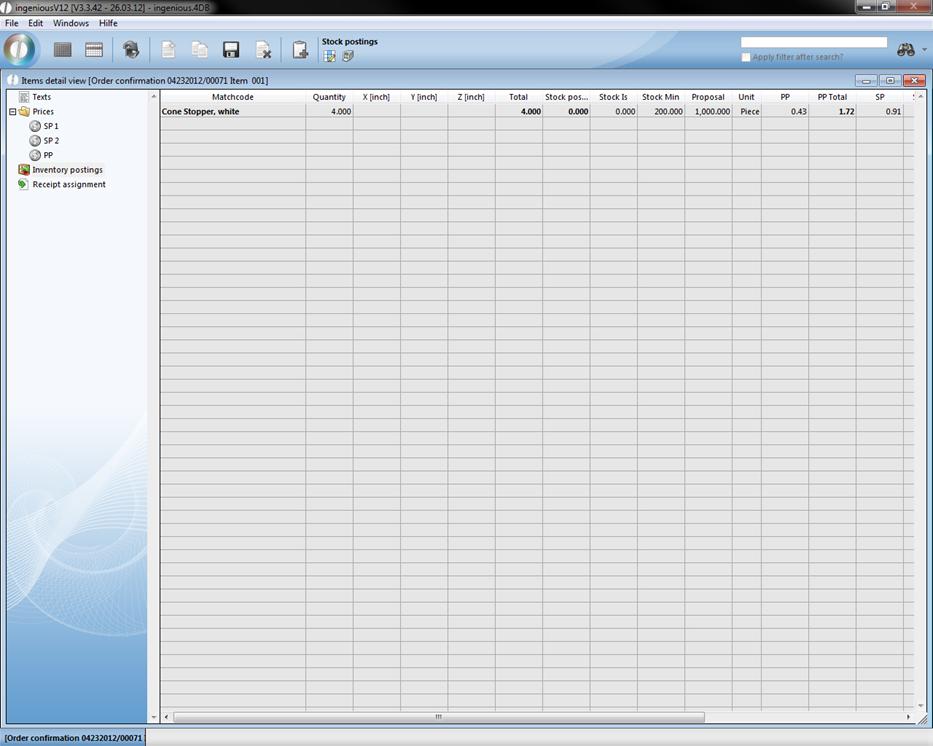Open dropdown arrow beside binoculars
The image size is (933, 746).
click(924, 50)
